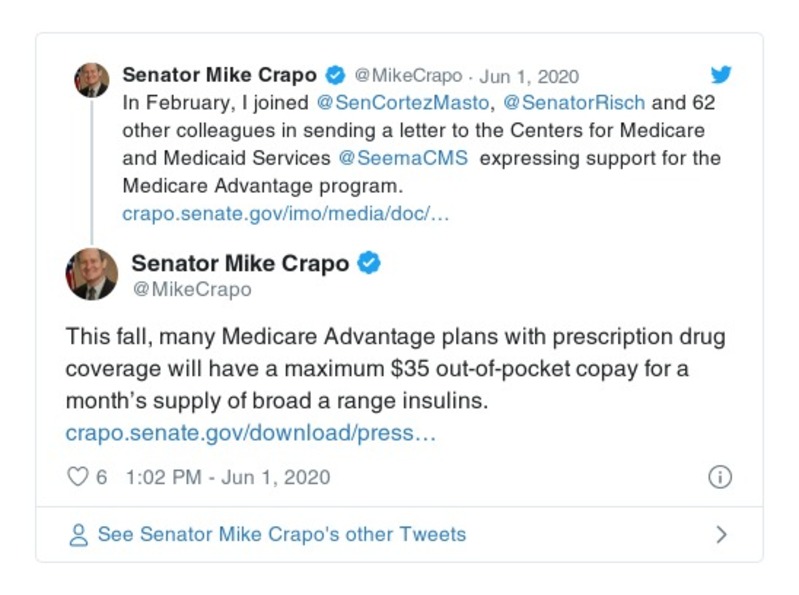Click the Jun 1, 2020 date in quoted tweet
This screenshot has width=799, height=595.
tap(529, 76)
